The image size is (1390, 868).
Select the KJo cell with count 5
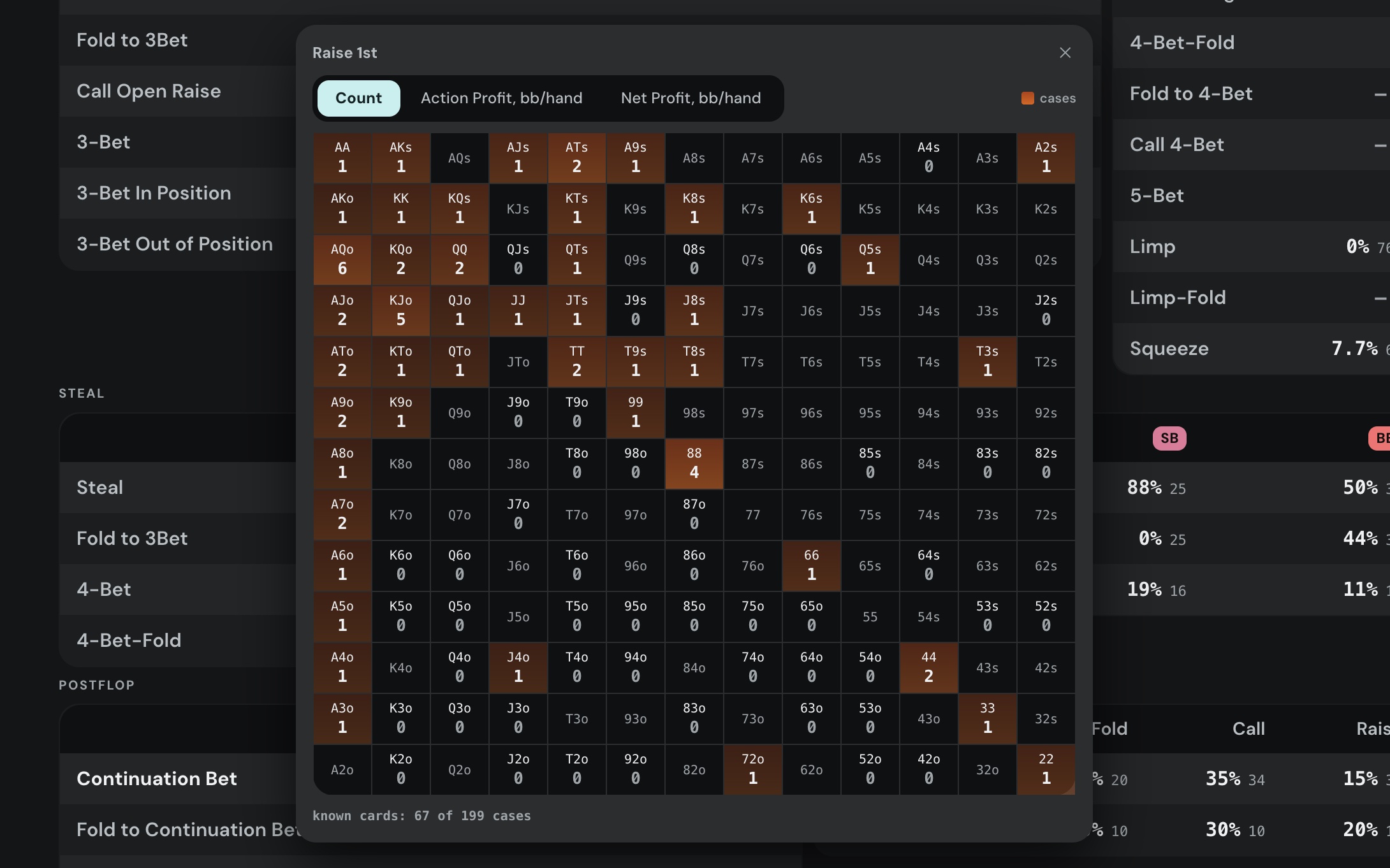(x=401, y=310)
